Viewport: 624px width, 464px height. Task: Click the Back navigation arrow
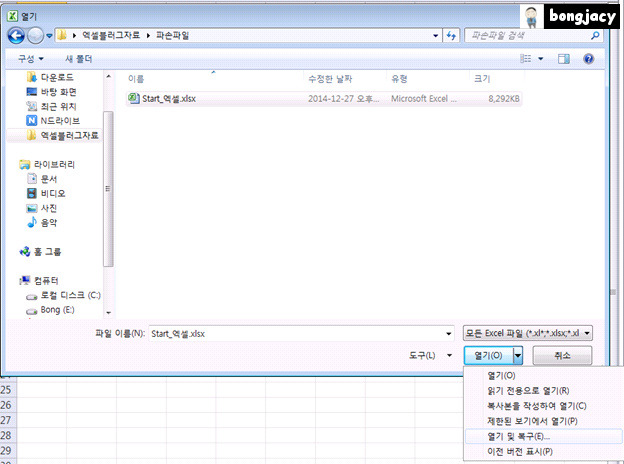pyautogui.click(x=16, y=36)
